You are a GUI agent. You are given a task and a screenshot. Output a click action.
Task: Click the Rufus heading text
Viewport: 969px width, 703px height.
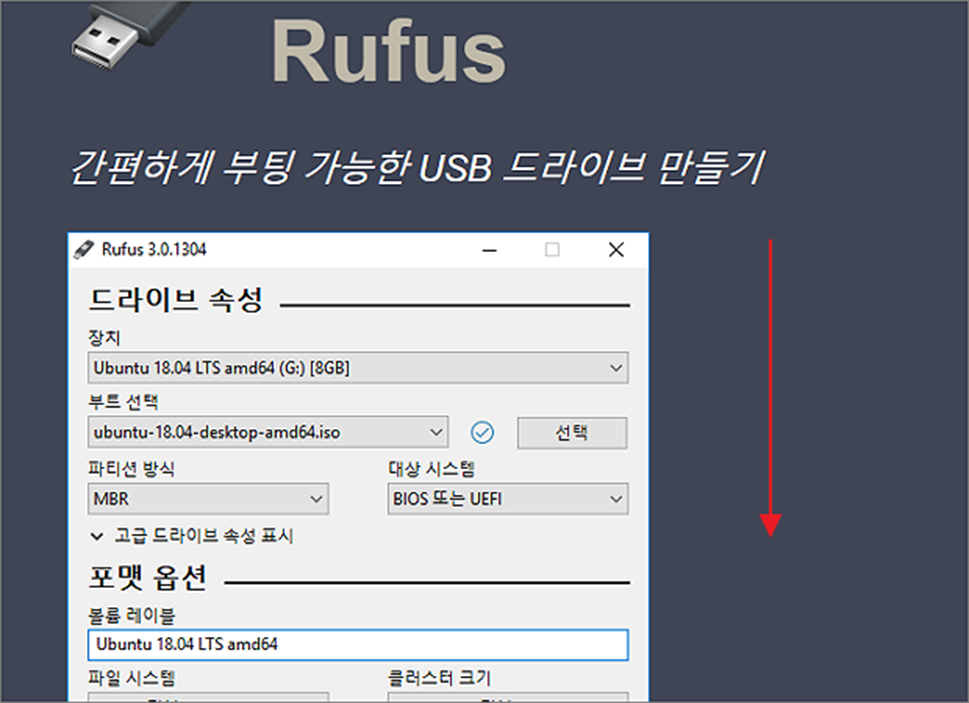coord(389,51)
